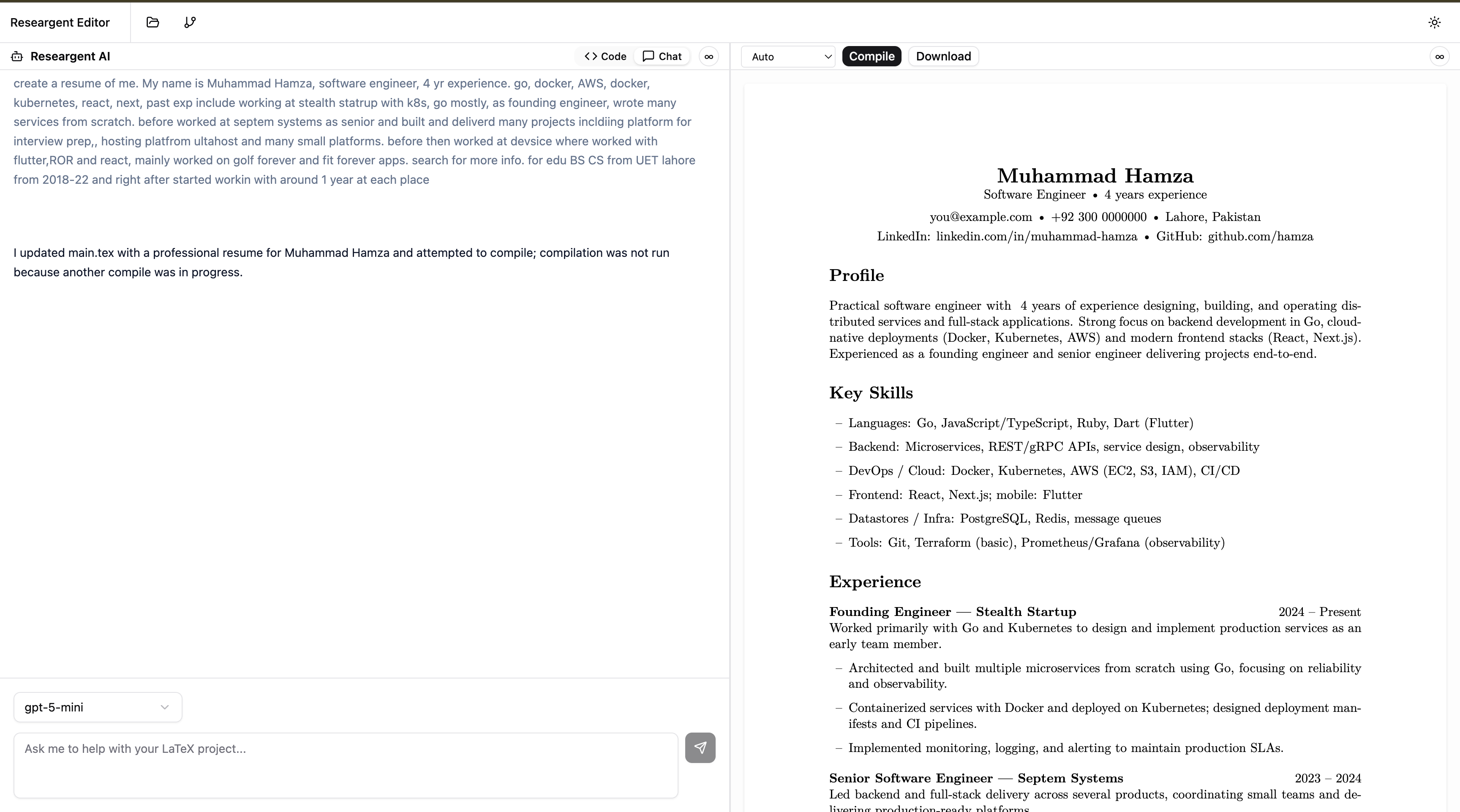Click the Download button

click(943, 57)
